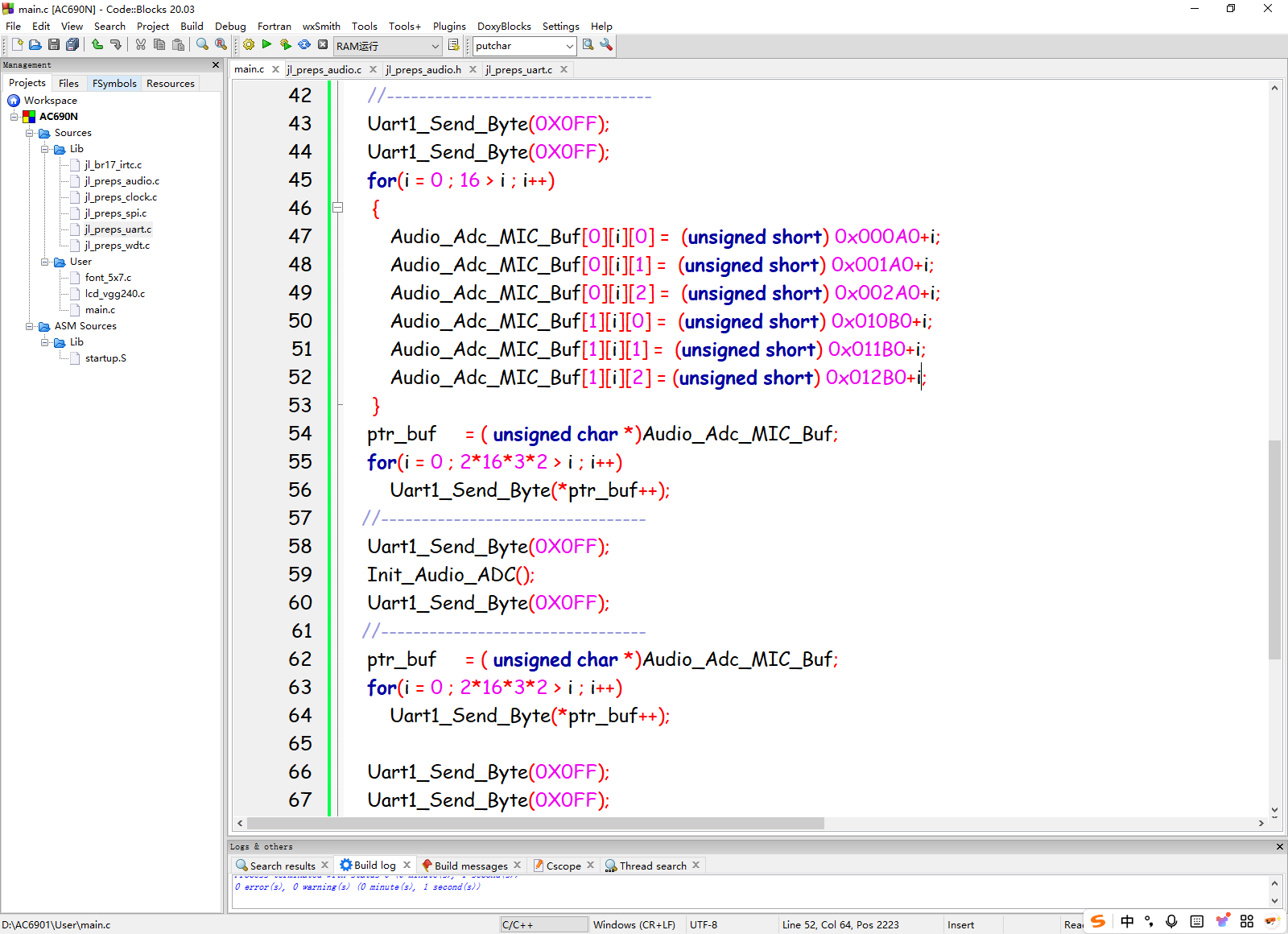Open the IME toolbox grid icon

pos(1247,921)
